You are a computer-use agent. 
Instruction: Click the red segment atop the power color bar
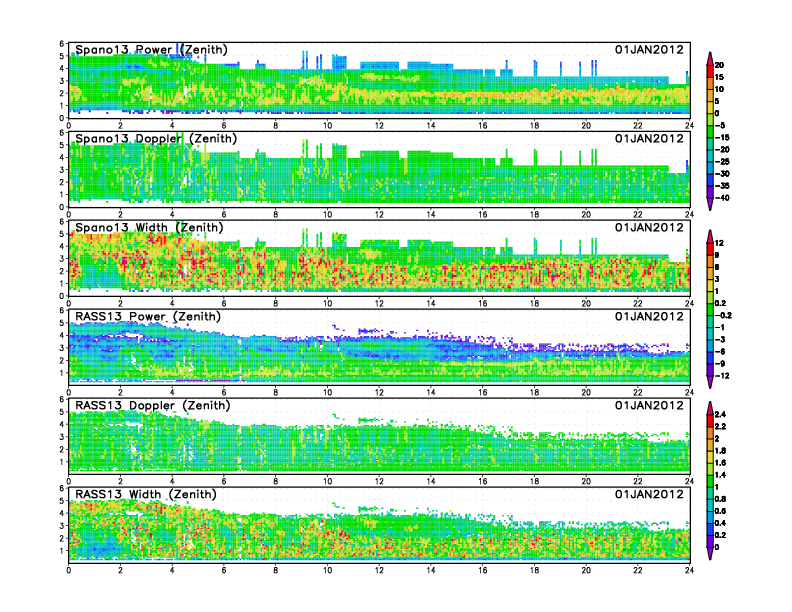(x=710, y=71)
